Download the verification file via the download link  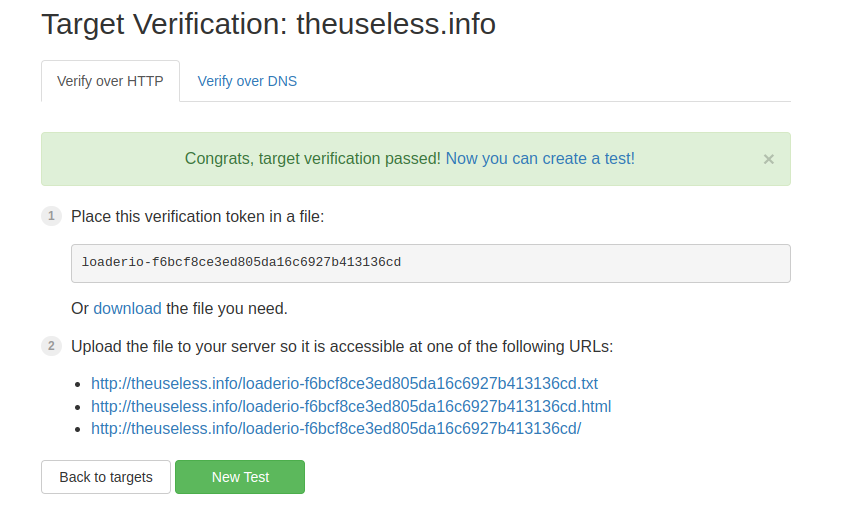click(x=127, y=308)
